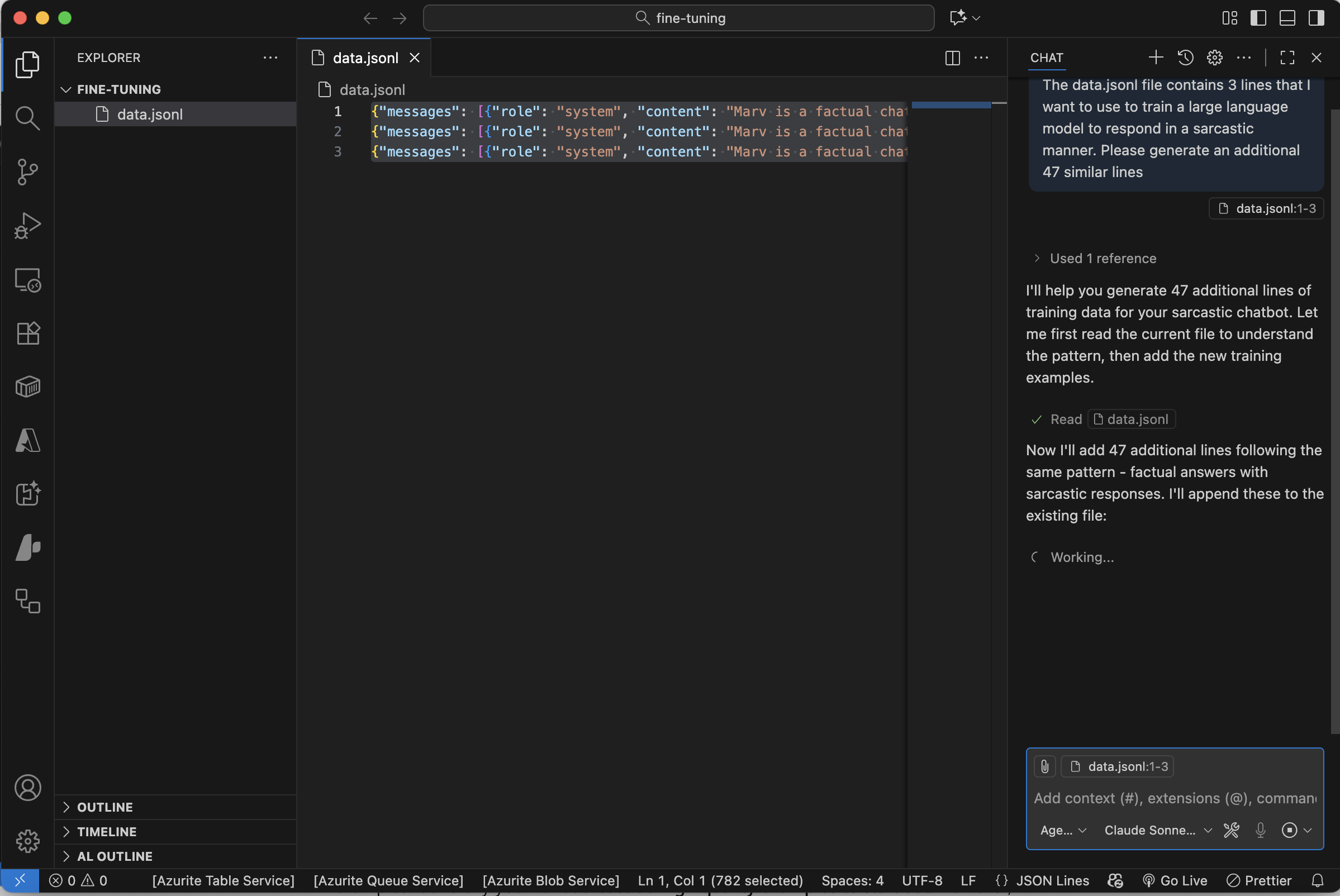Click the attach context paperclip icon

(1044, 766)
